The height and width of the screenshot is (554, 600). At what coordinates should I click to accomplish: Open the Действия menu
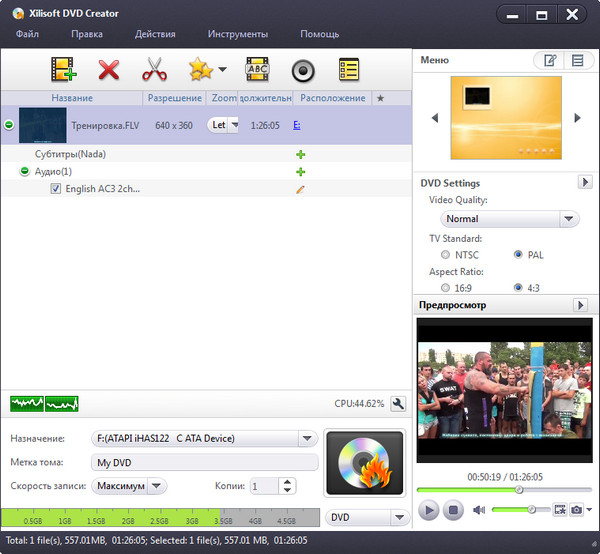pyautogui.click(x=155, y=34)
